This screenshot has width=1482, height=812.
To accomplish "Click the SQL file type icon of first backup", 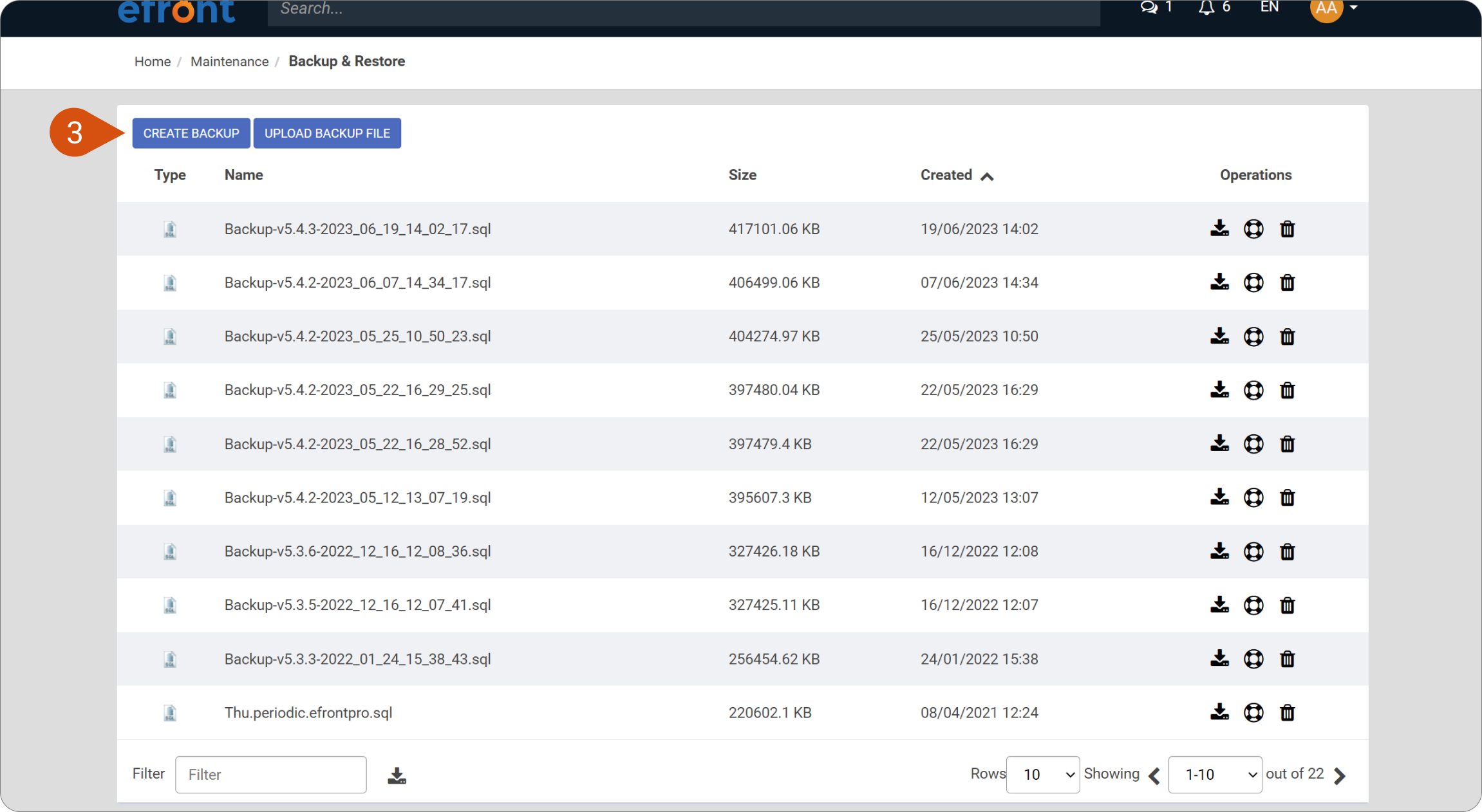I will 170,229.
